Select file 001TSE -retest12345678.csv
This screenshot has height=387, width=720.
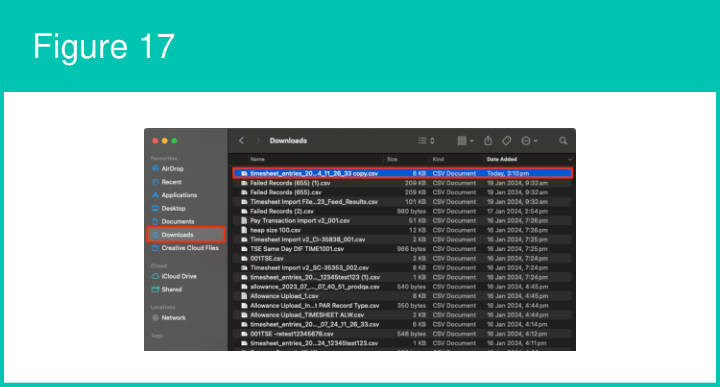point(403,334)
